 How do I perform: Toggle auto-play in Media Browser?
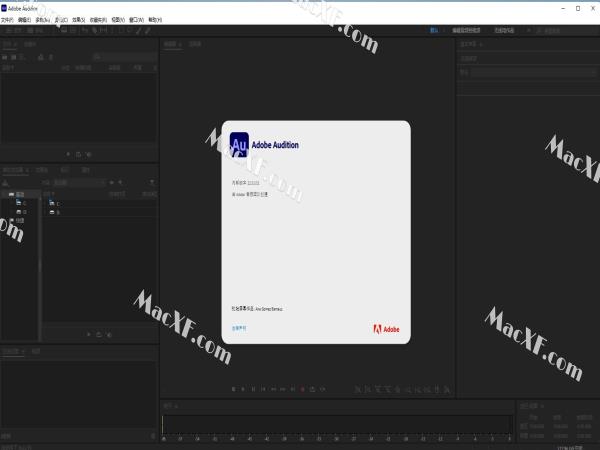pyautogui.click(x=109, y=334)
